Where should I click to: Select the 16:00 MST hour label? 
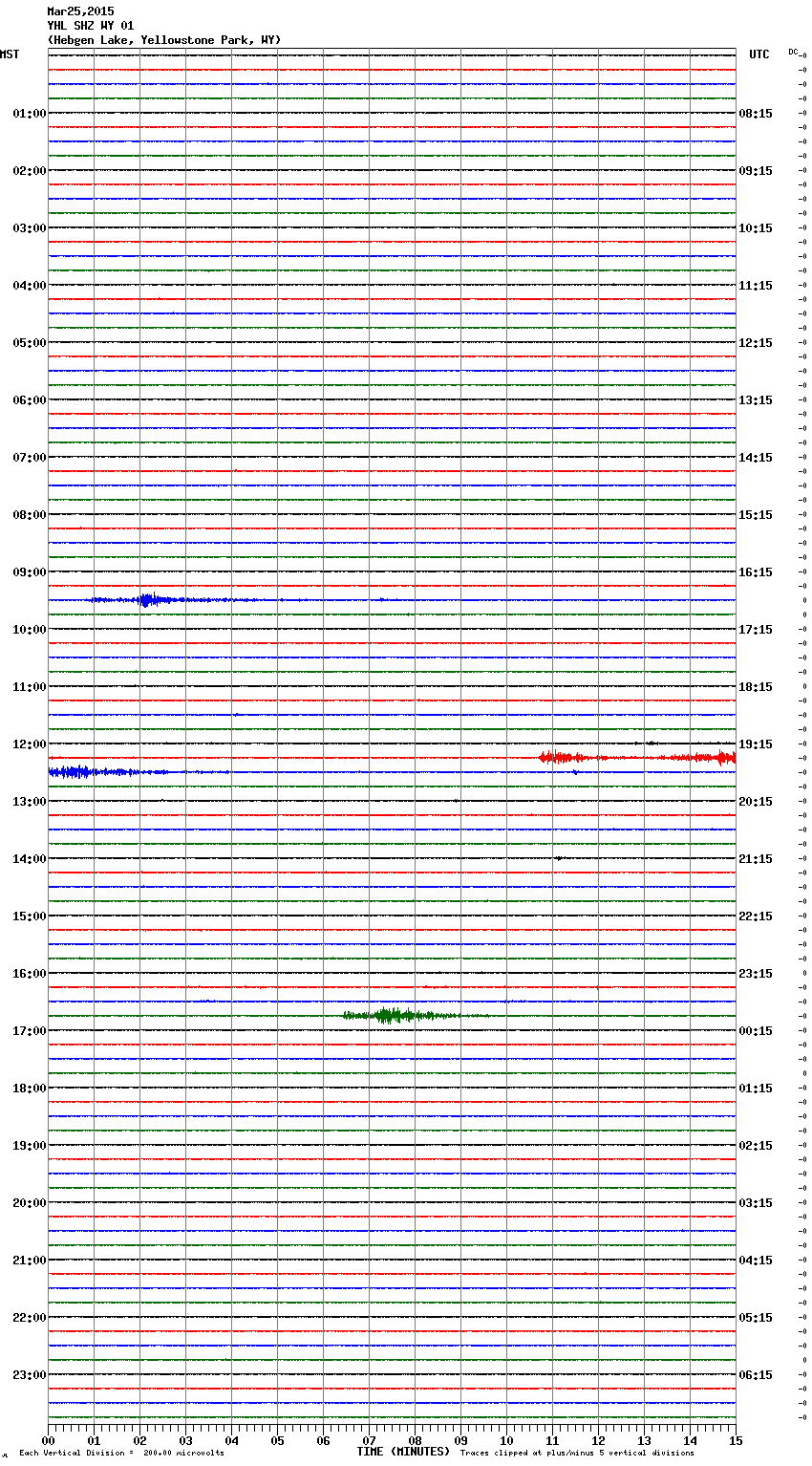click(30, 974)
